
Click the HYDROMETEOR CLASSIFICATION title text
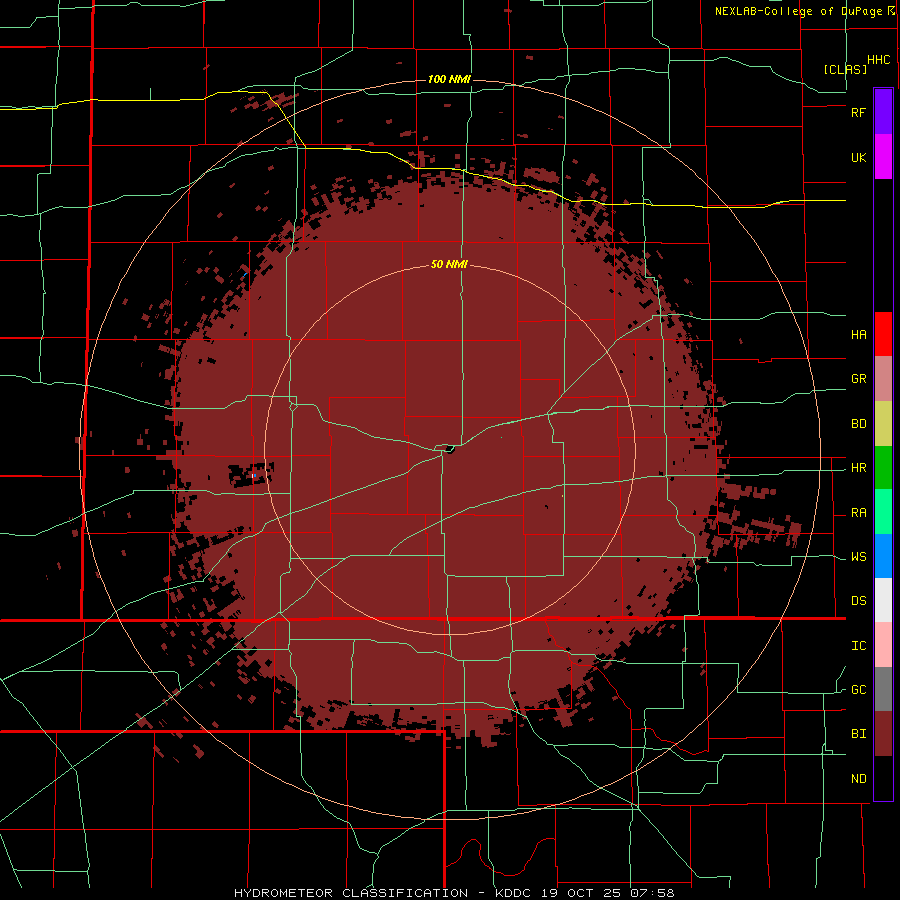[351, 893]
